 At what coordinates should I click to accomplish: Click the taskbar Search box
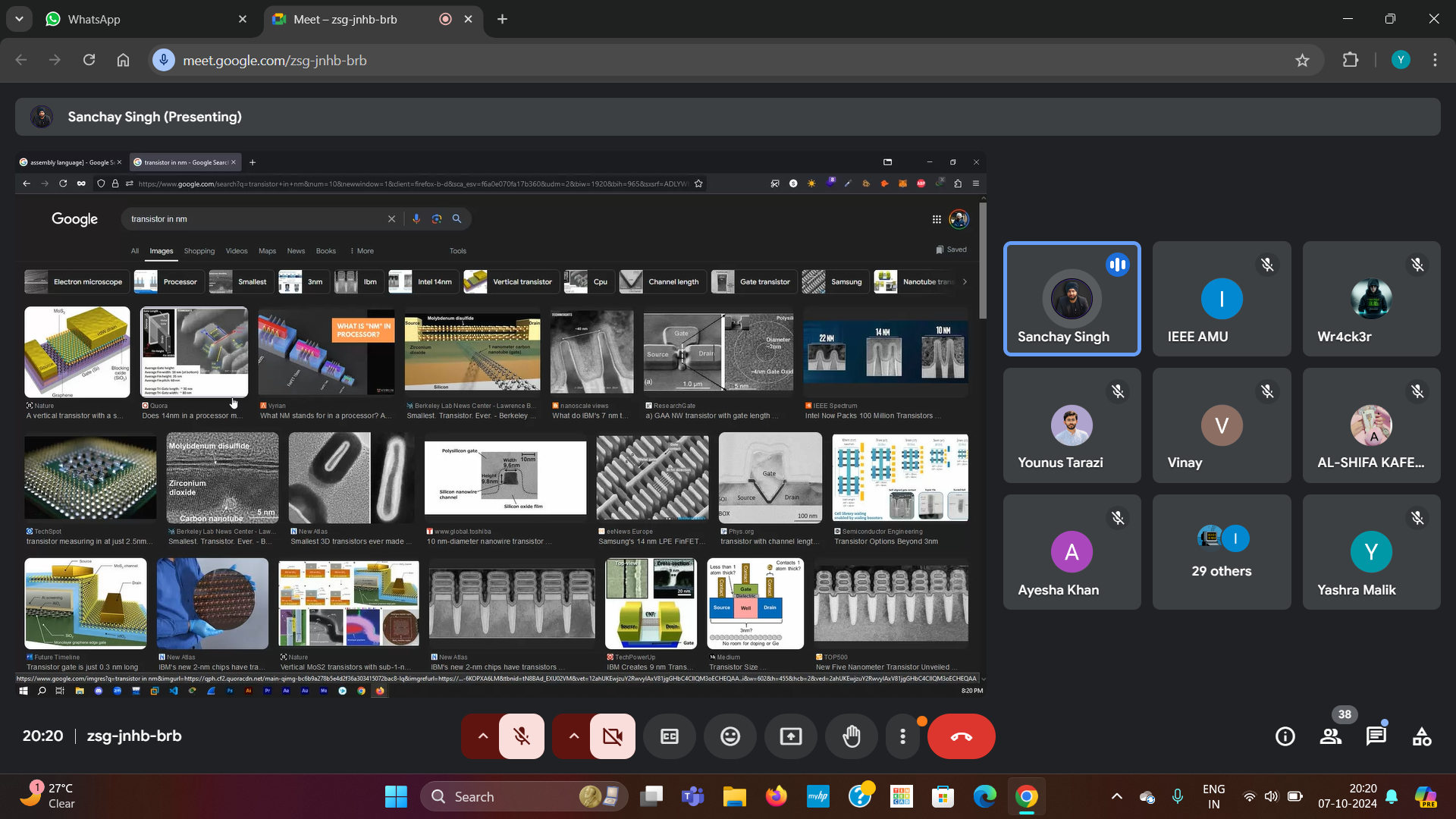click(x=524, y=796)
